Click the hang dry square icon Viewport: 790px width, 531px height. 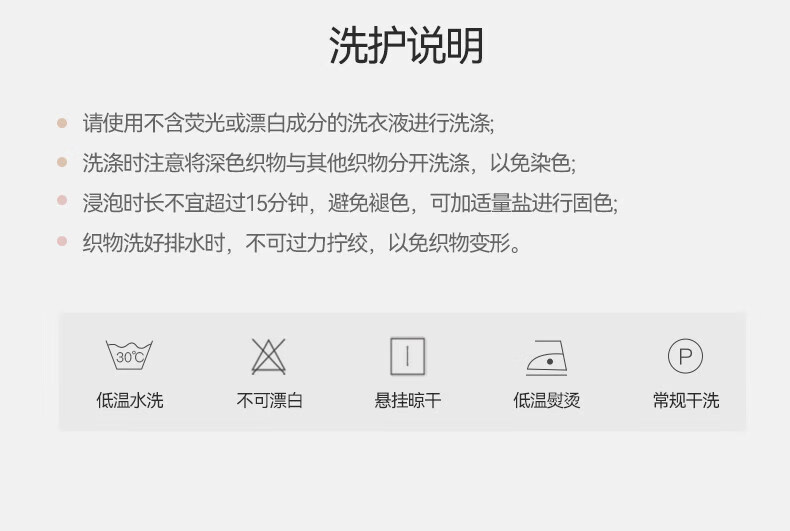point(408,356)
